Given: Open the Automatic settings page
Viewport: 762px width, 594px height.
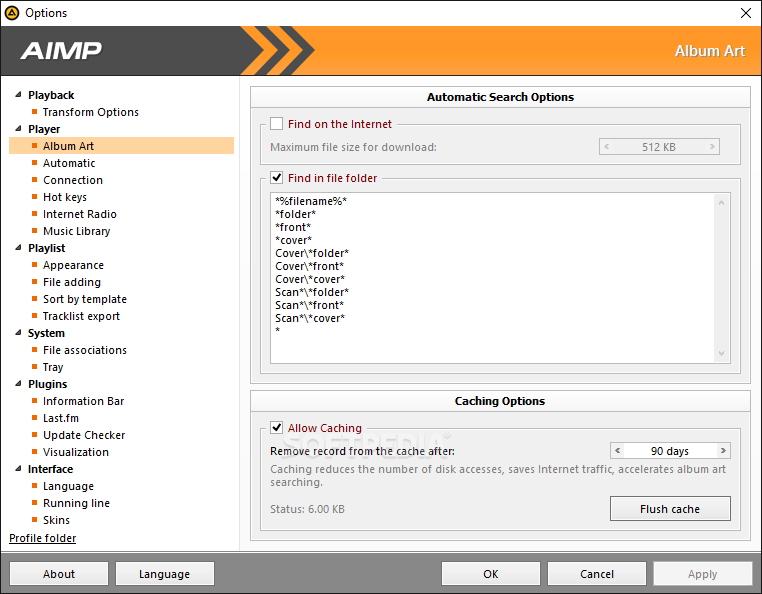Looking at the screenshot, I should (69, 163).
